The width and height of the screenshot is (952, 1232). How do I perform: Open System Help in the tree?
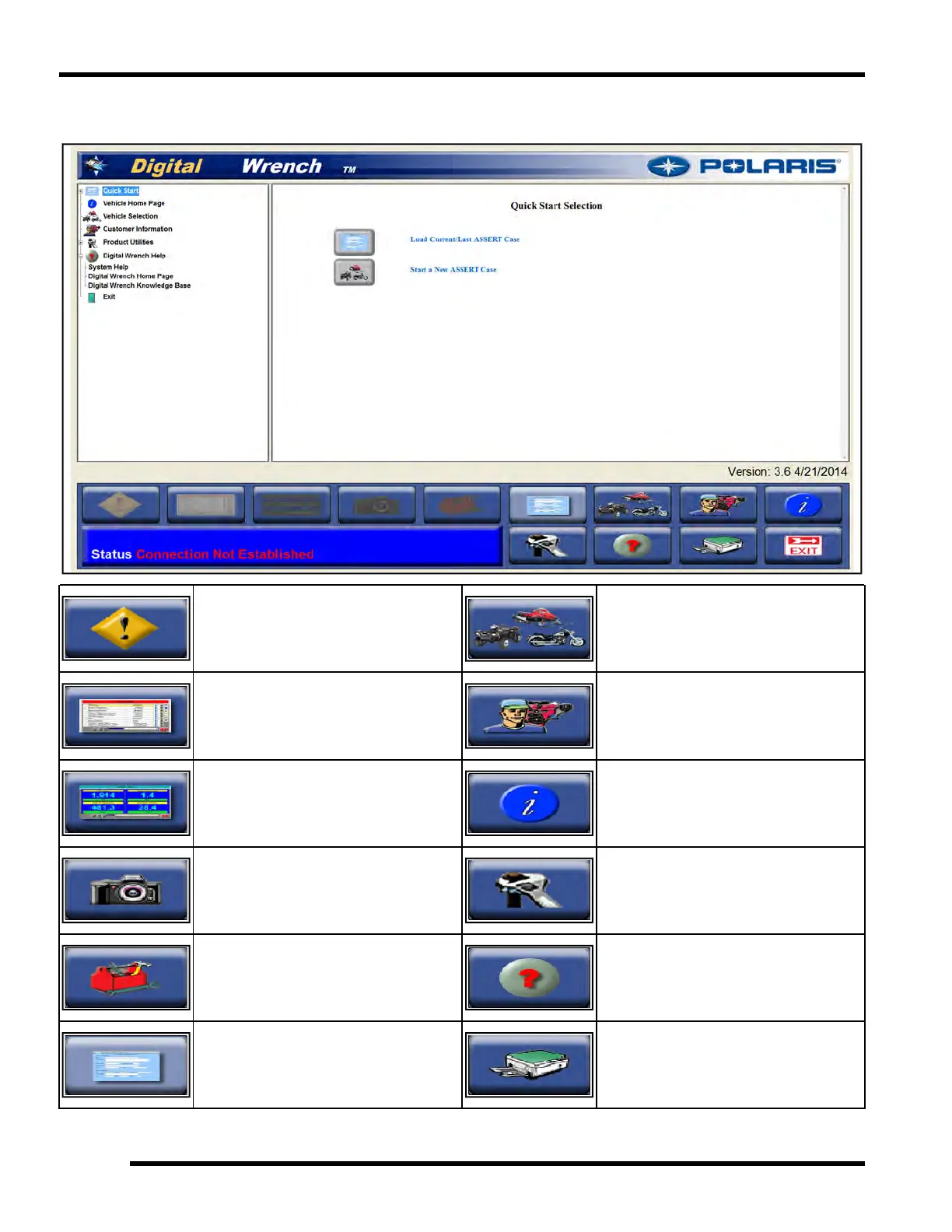[108, 267]
